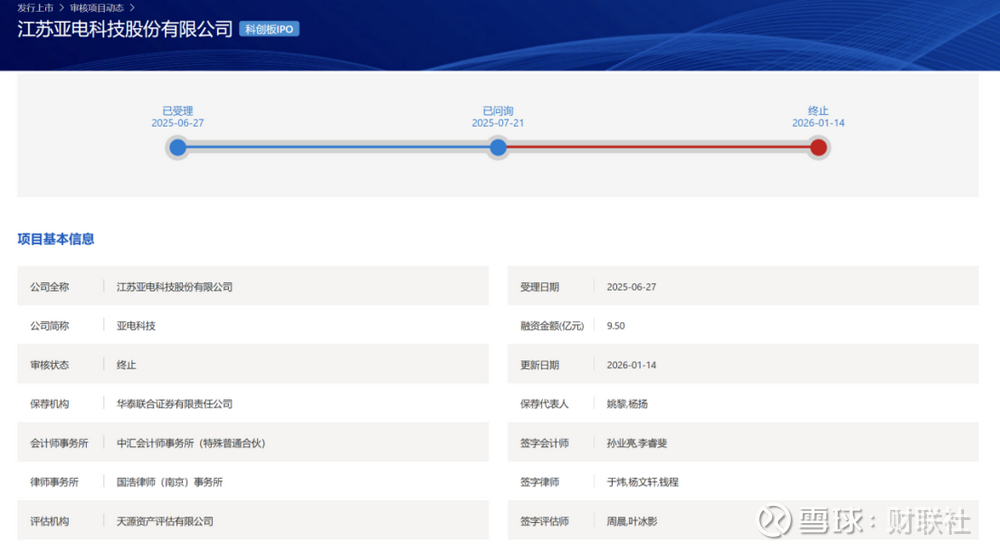Click the 评估机构 field label
The image size is (1000, 552).
pyautogui.click(x=49, y=521)
